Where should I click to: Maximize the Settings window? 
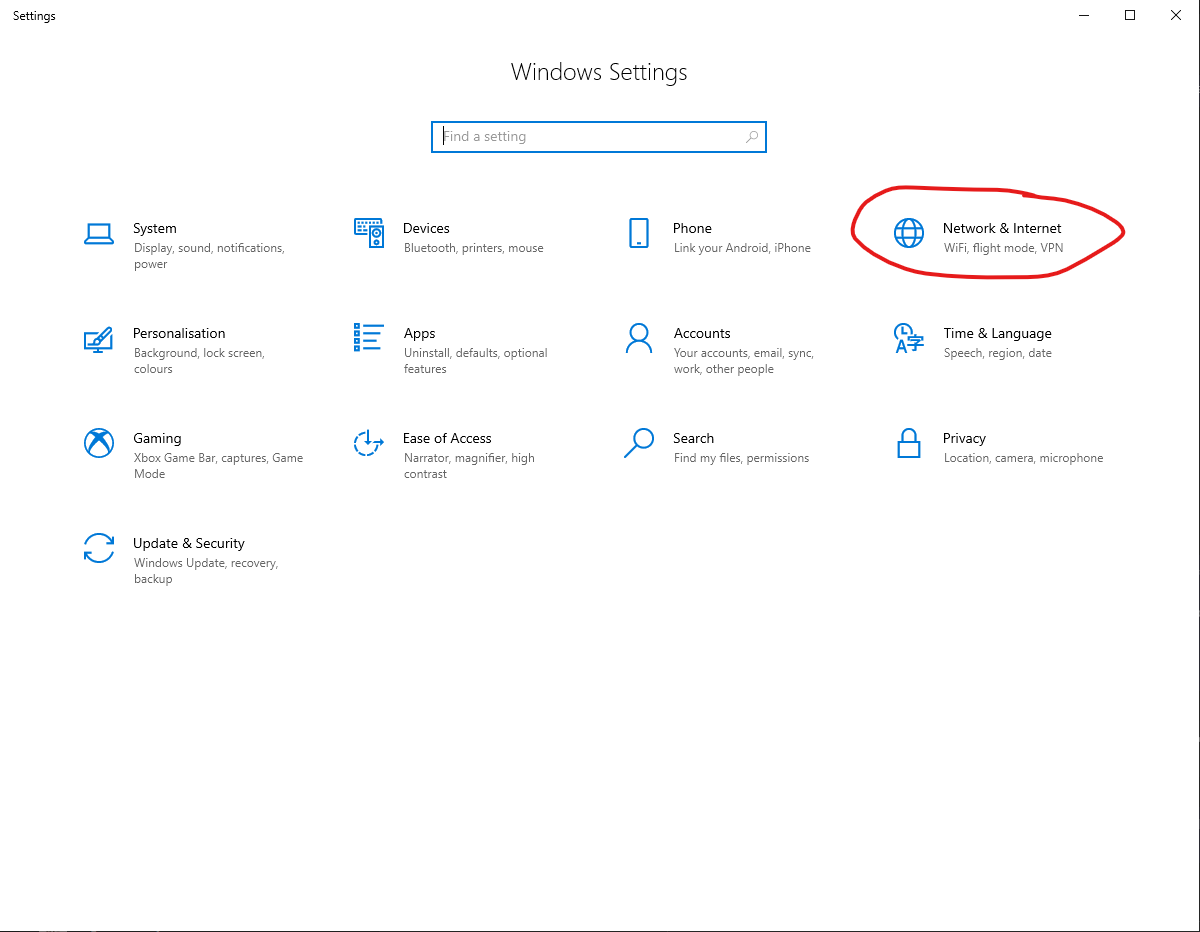[1130, 15]
